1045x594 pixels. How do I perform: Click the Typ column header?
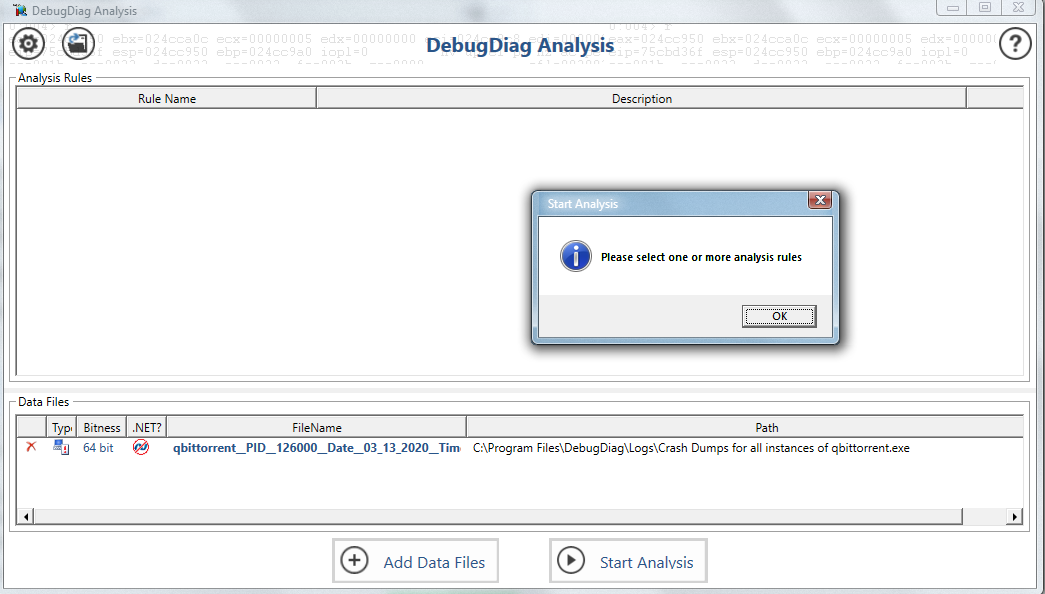(x=61, y=427)
